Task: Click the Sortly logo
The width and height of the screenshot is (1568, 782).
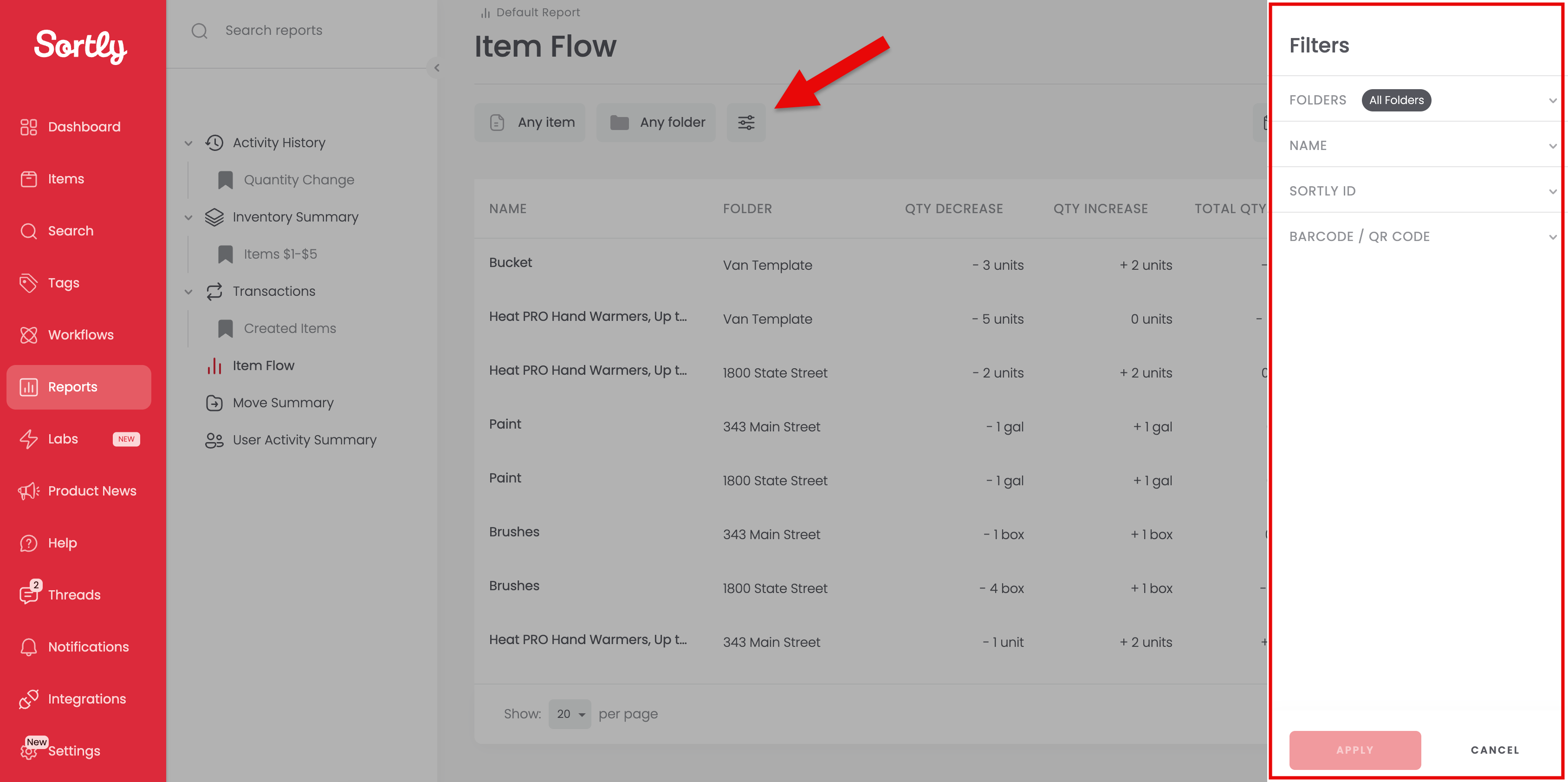Action: pyautogui.click(x=80, y=46)
